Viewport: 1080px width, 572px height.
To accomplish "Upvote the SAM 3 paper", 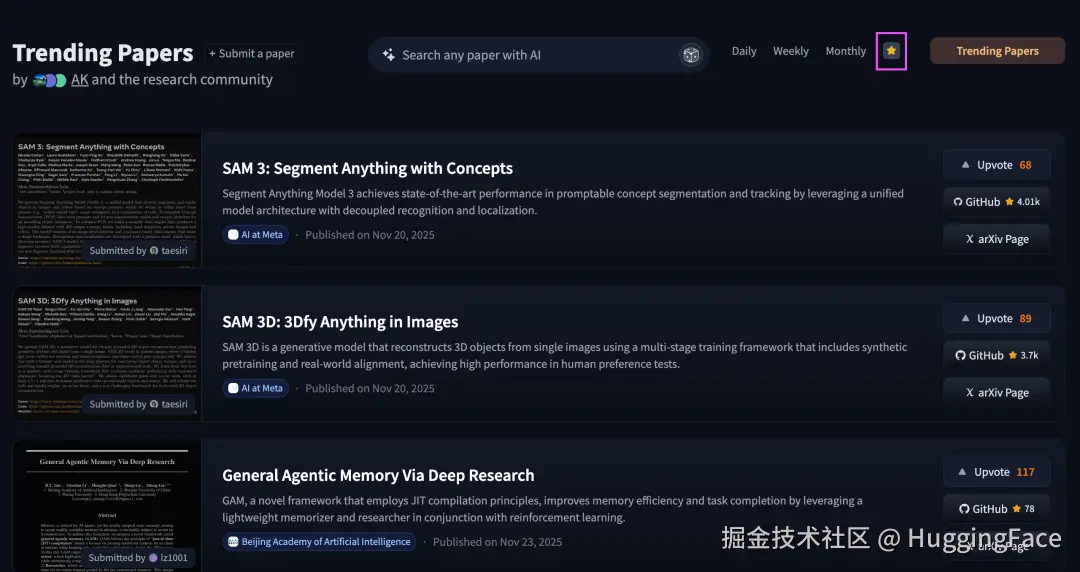I will coord(997,165).
